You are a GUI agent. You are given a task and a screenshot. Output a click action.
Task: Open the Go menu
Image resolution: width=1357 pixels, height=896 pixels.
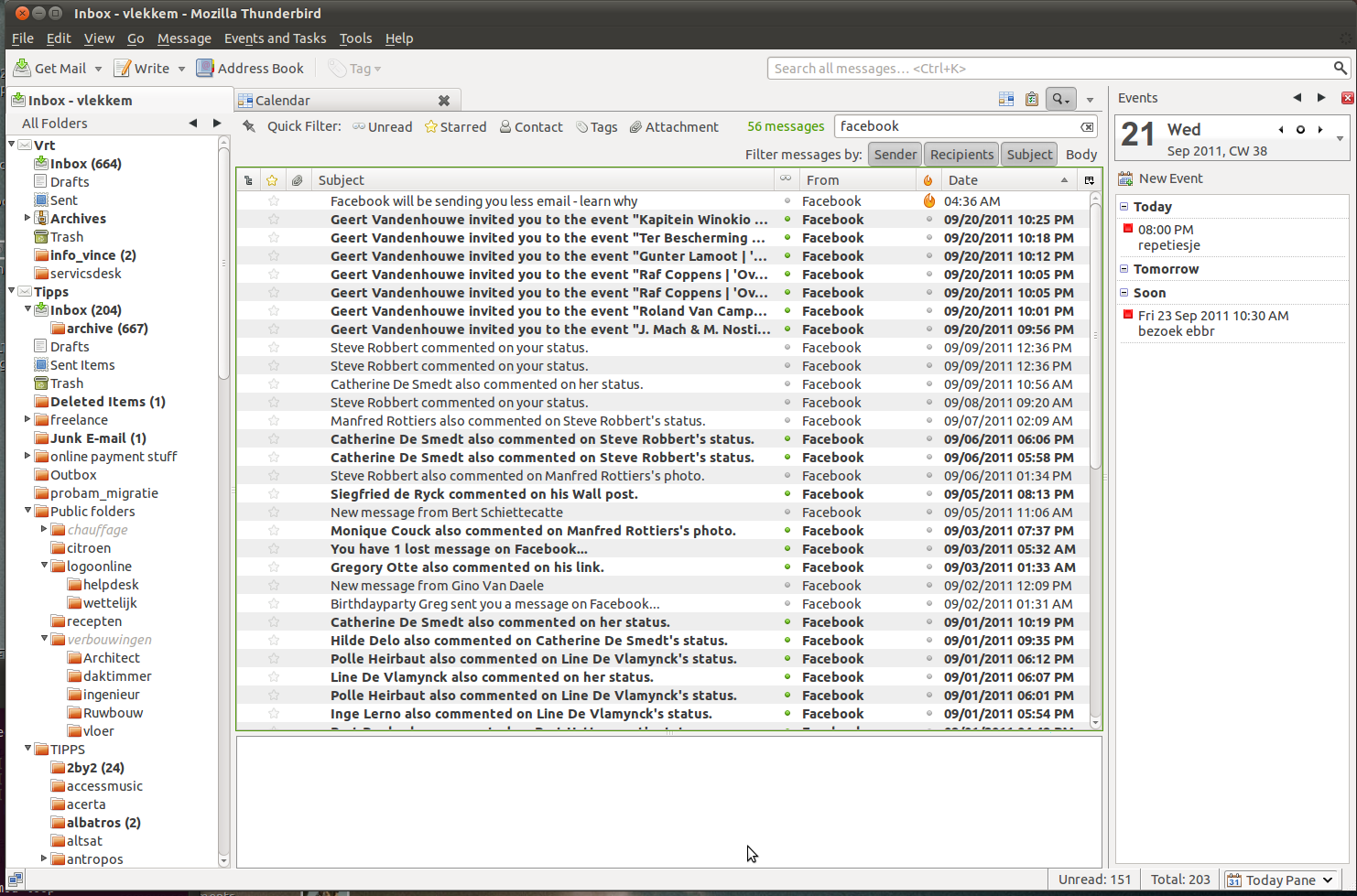point(136,38)
